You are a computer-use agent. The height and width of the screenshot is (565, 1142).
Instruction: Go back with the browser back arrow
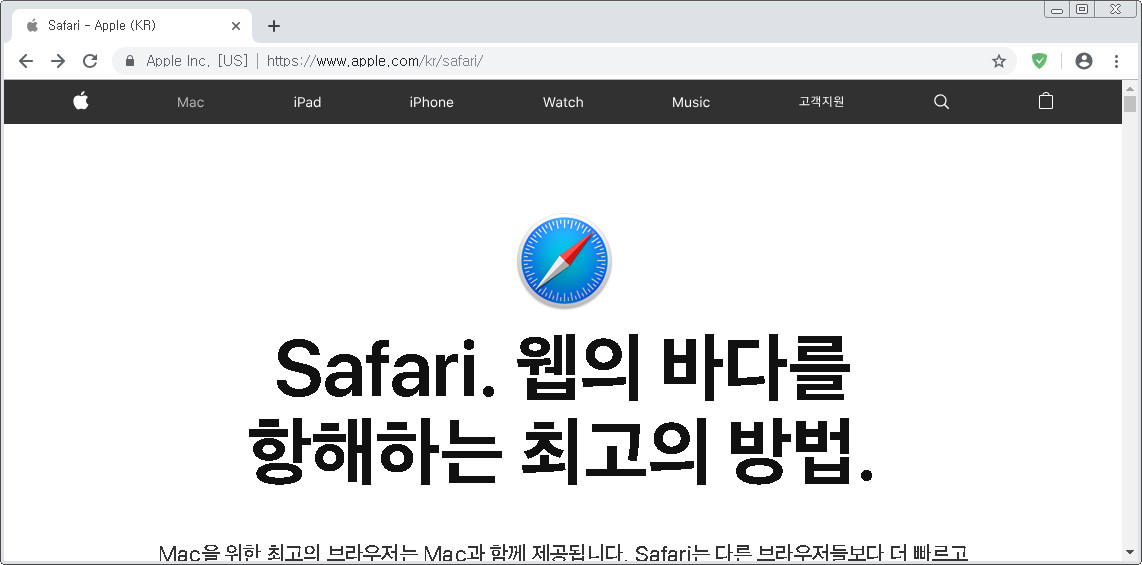[26, 61]
